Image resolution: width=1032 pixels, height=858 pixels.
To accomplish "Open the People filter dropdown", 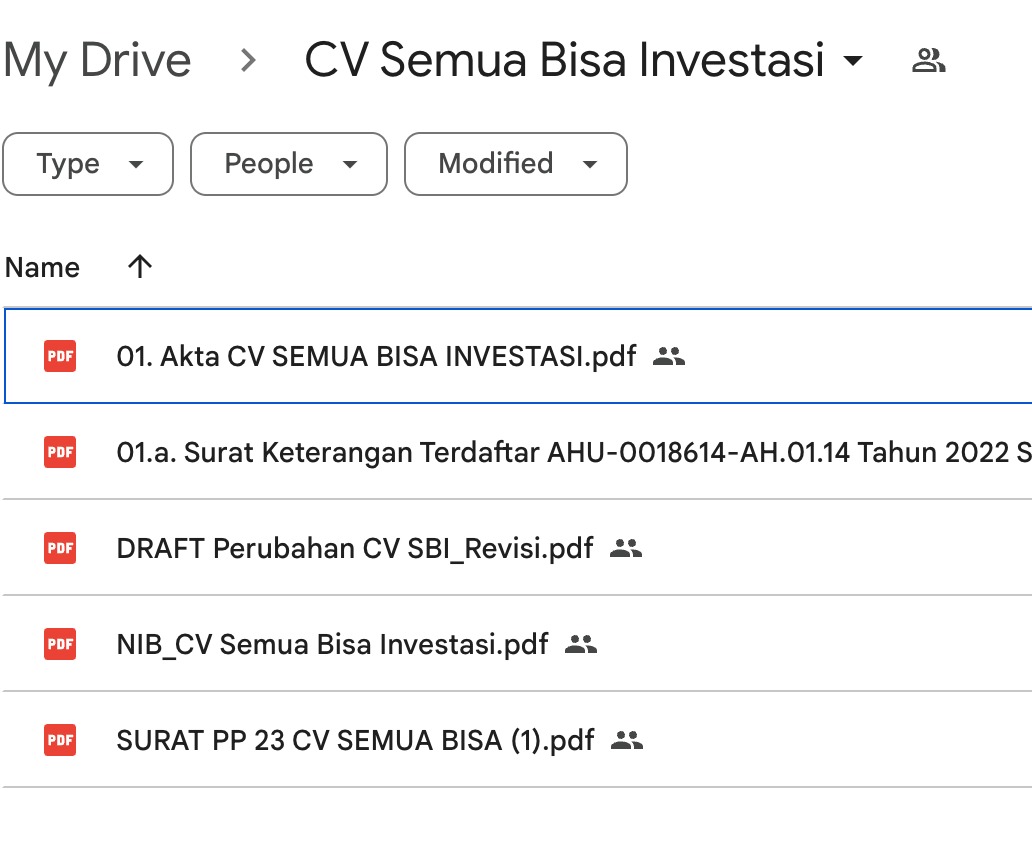I will (288, 164).
